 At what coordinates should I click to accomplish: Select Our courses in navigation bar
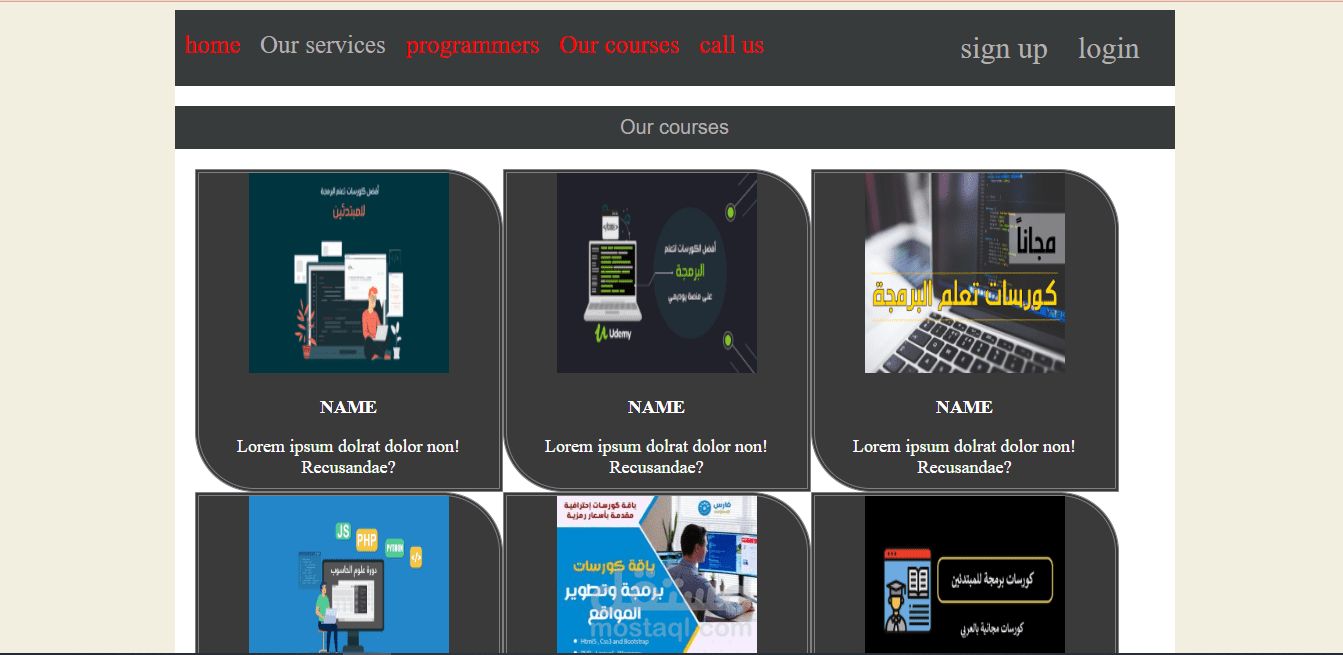tap(620, 45)
